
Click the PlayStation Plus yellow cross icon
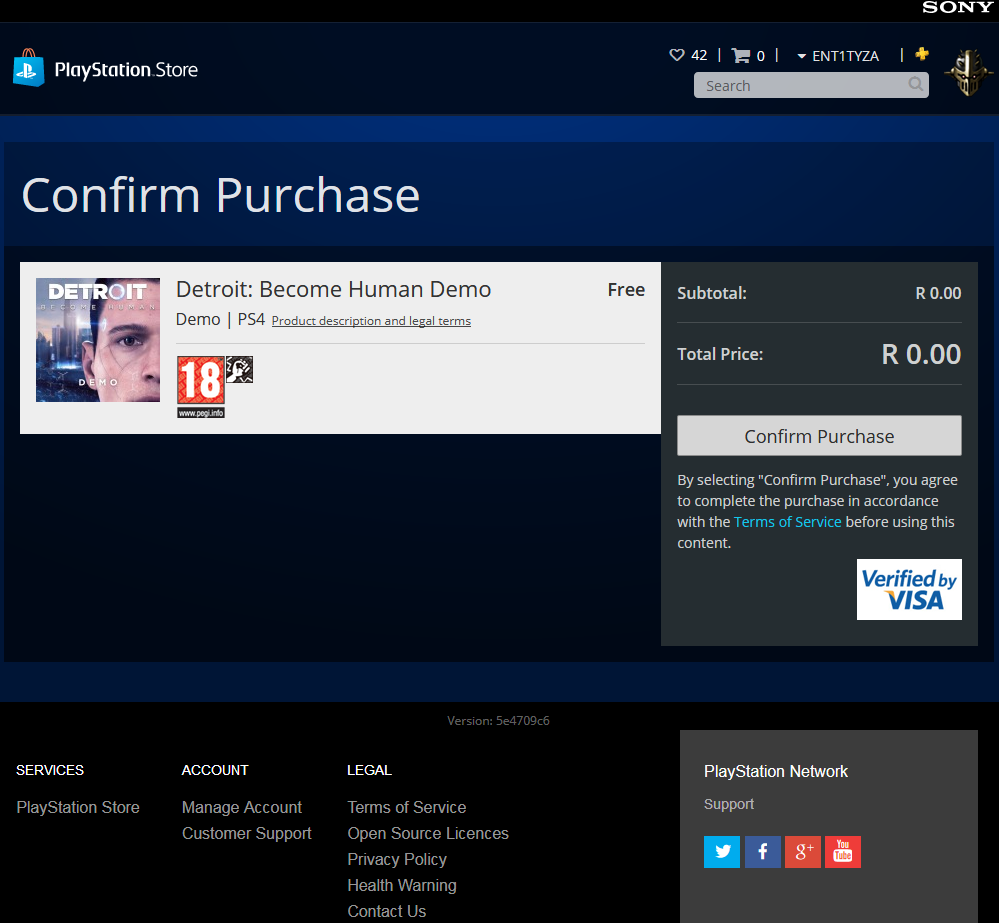921,54
